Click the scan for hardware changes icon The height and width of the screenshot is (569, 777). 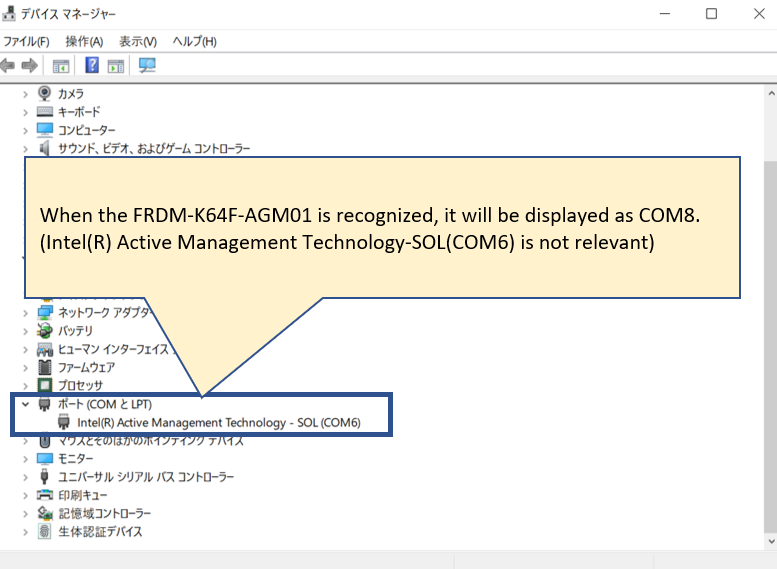tap(147, 65)
